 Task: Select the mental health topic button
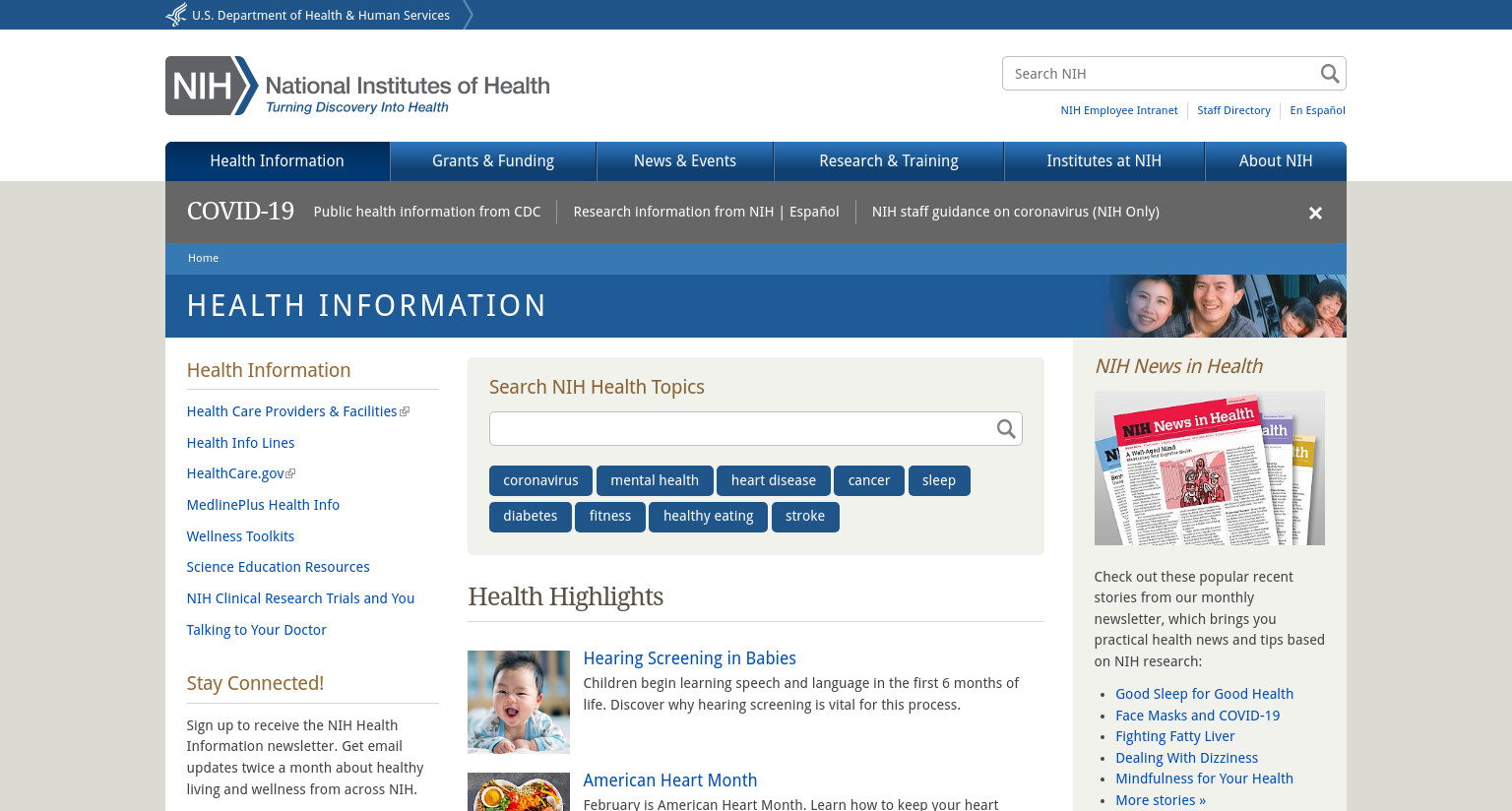point(655,480)
